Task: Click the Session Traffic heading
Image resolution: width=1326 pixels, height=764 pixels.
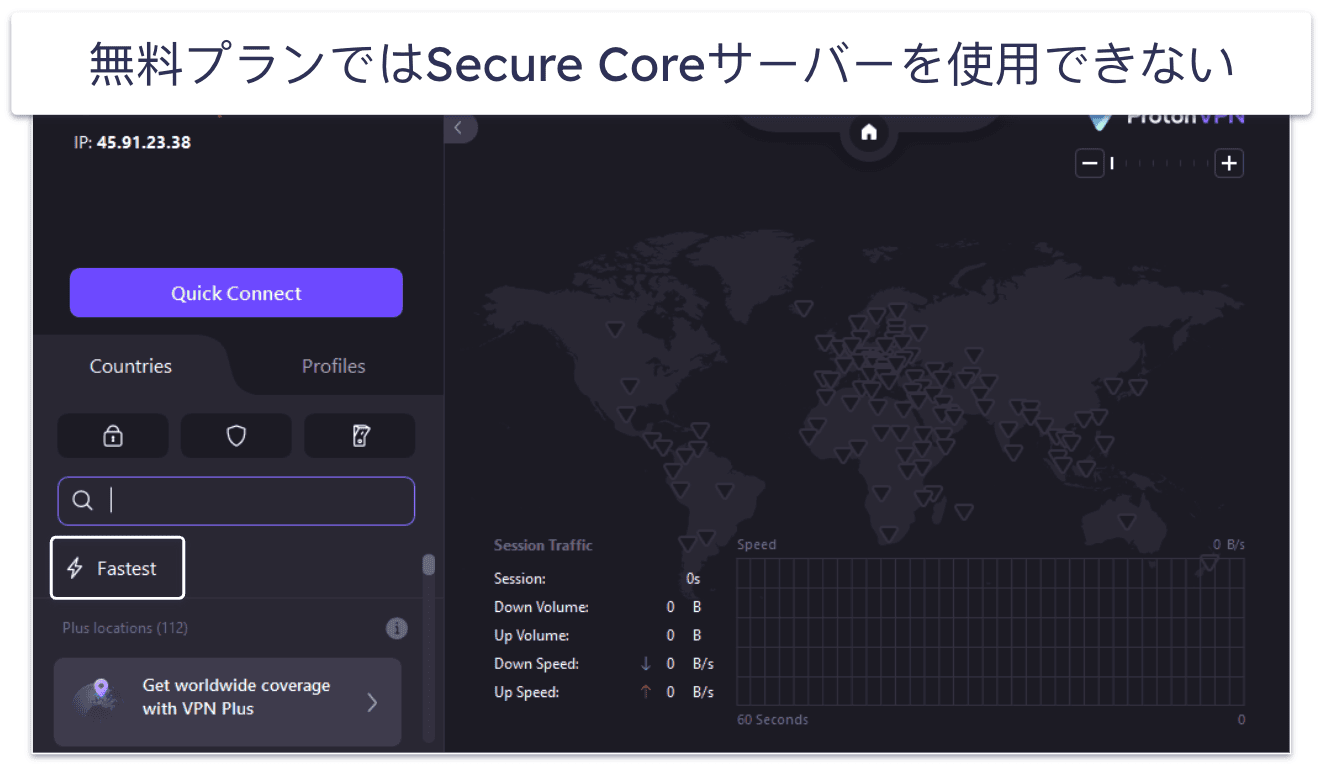Action: [543, 545]
